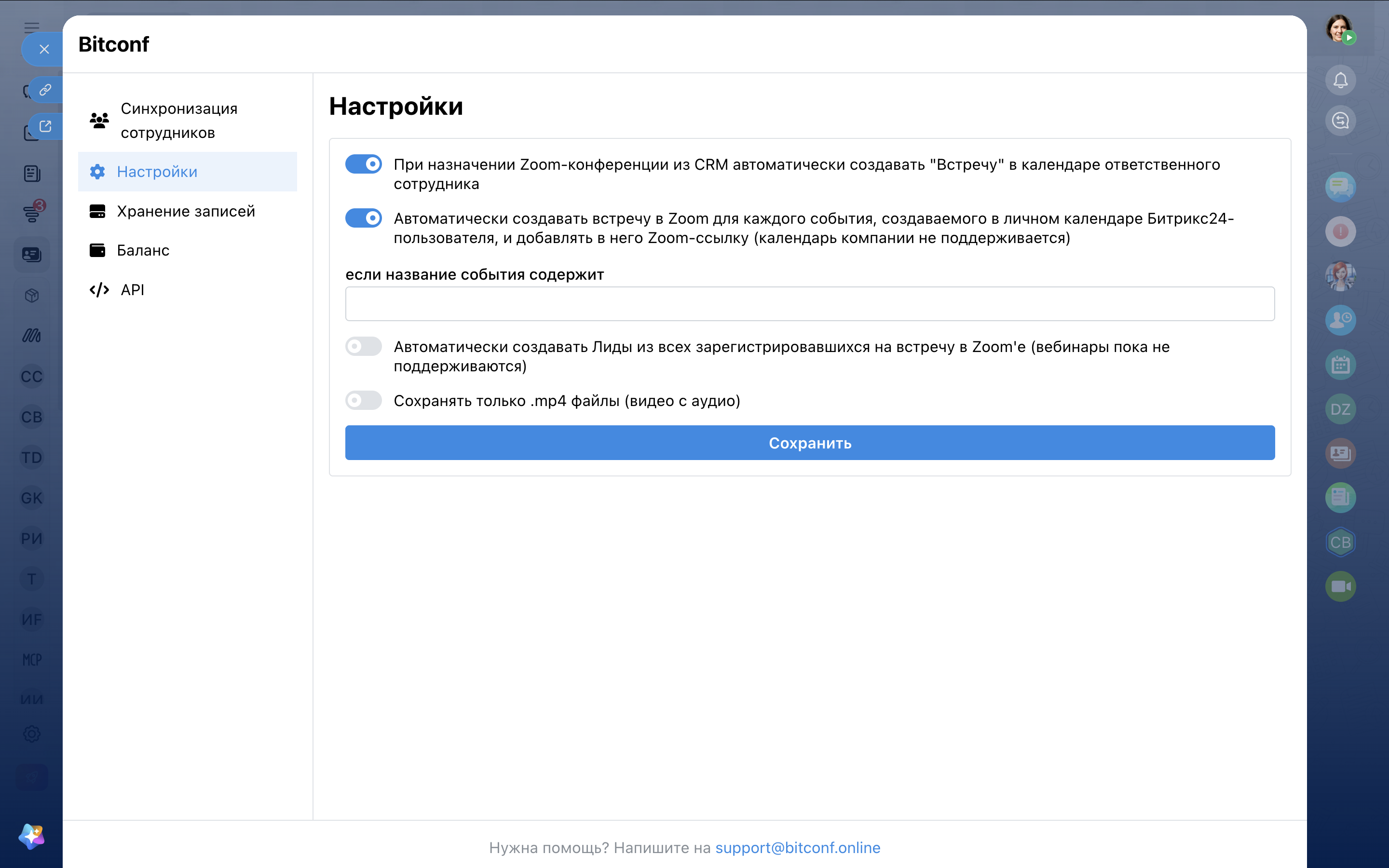Enable auto-create Leads from registrants toggle
1389x868 pixels.
click(363, 346)
